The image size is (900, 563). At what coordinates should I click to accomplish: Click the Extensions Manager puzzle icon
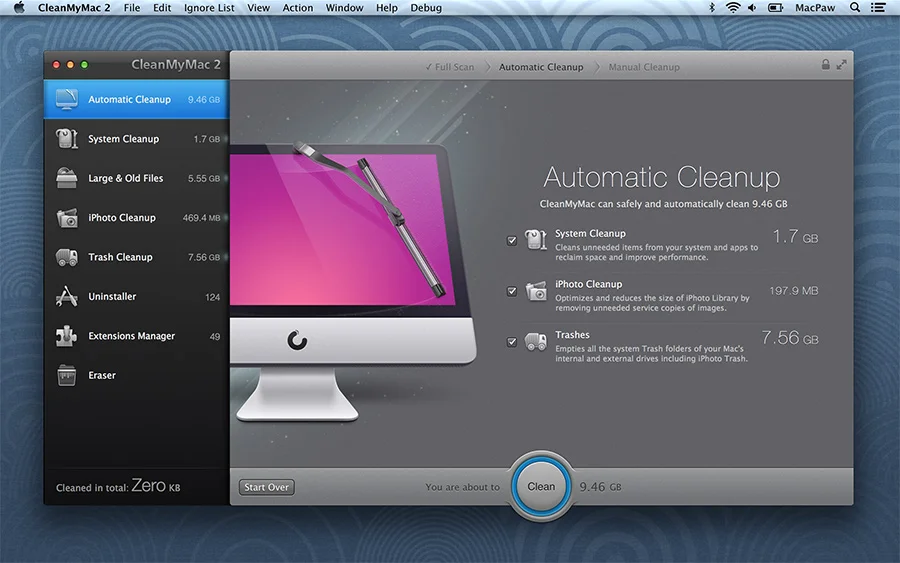tap(67, 336)
